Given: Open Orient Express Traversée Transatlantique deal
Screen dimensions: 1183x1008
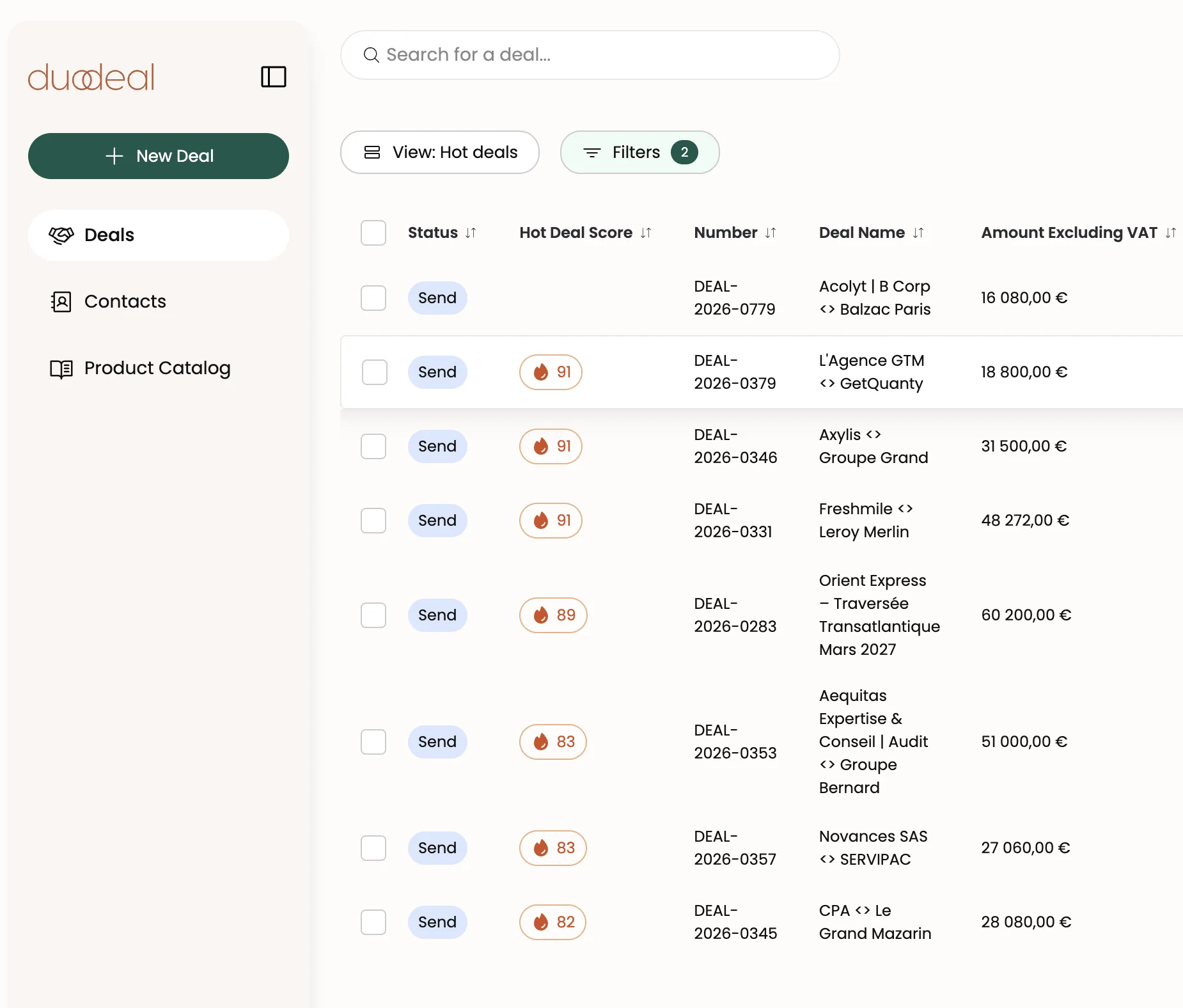Looking at the screenshot, I should pos(879,615).
